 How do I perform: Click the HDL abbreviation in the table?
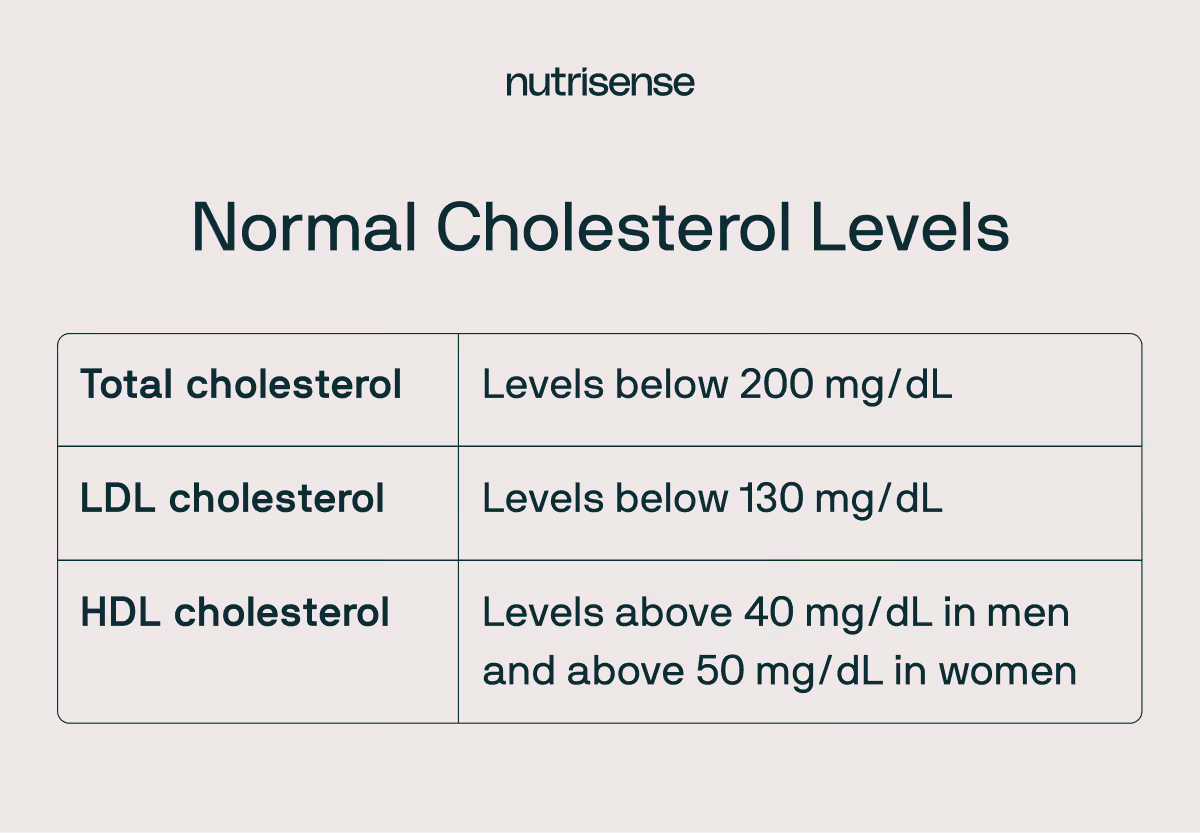(x=120, y=613)
